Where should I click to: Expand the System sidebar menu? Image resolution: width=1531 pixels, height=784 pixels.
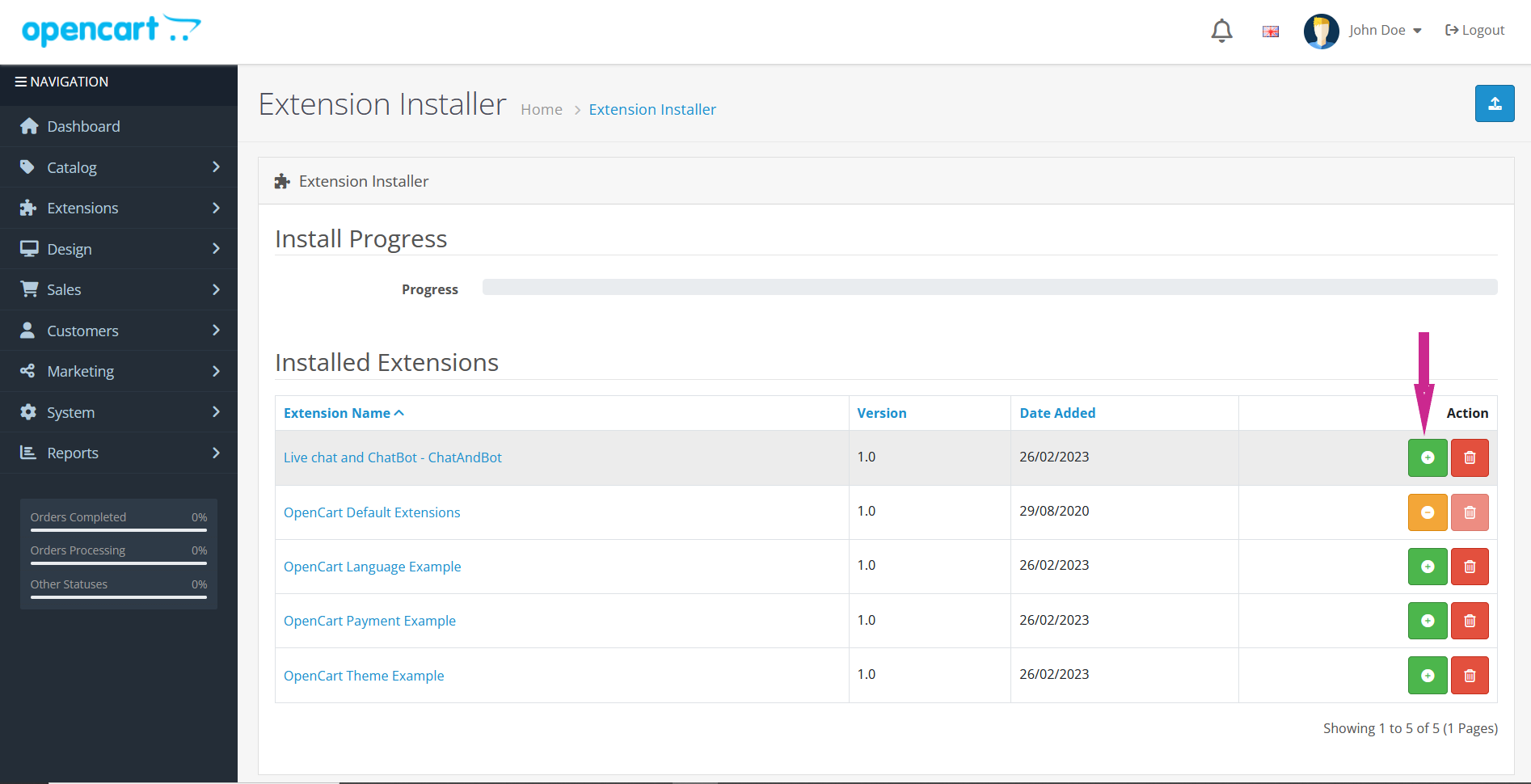click(x=119, y=412)
